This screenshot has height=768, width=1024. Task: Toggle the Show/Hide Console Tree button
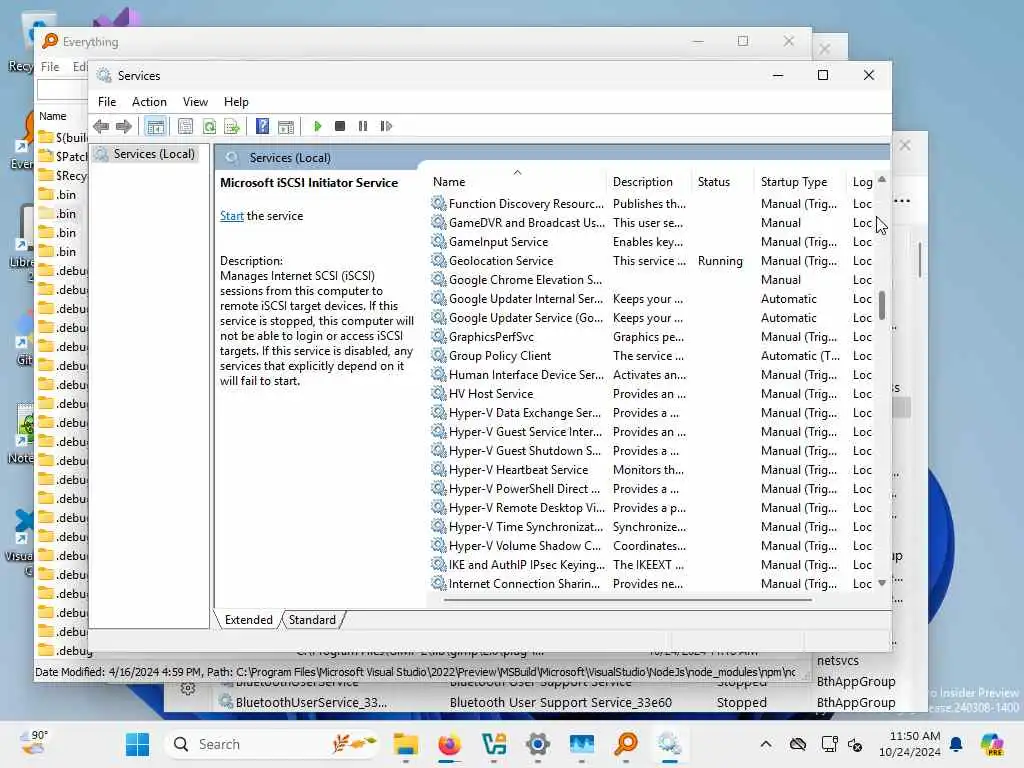tap(155, 126)
